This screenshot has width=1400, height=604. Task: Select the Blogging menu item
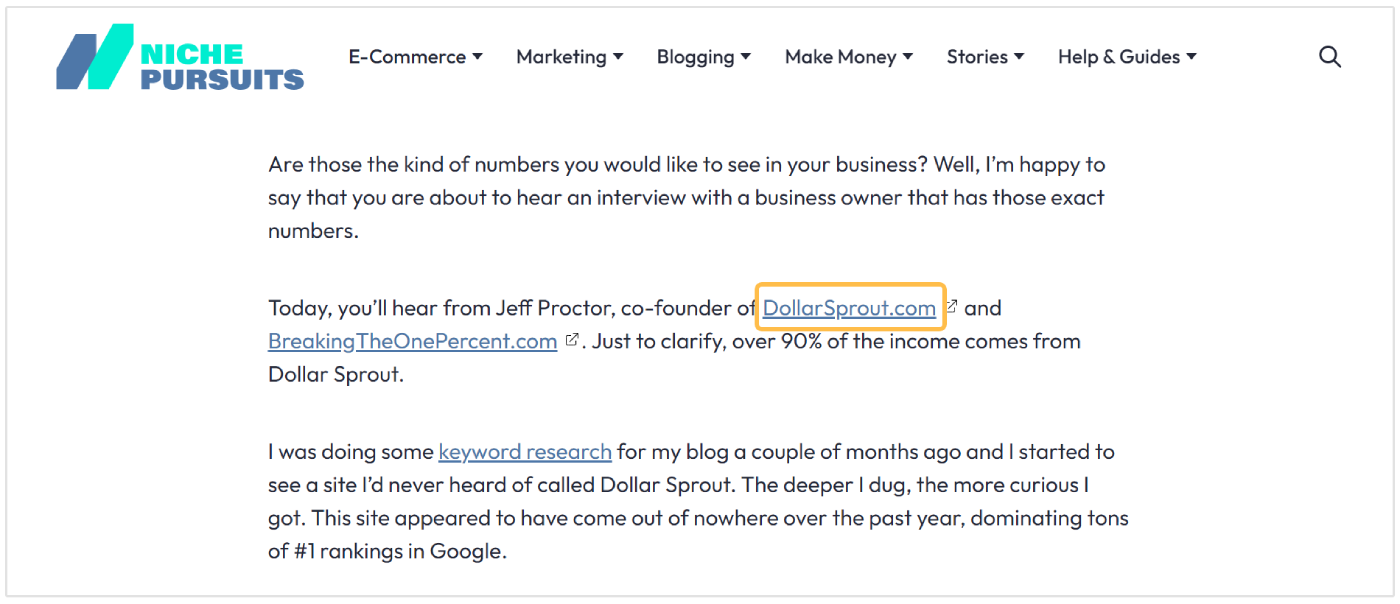tap(695, 57)
